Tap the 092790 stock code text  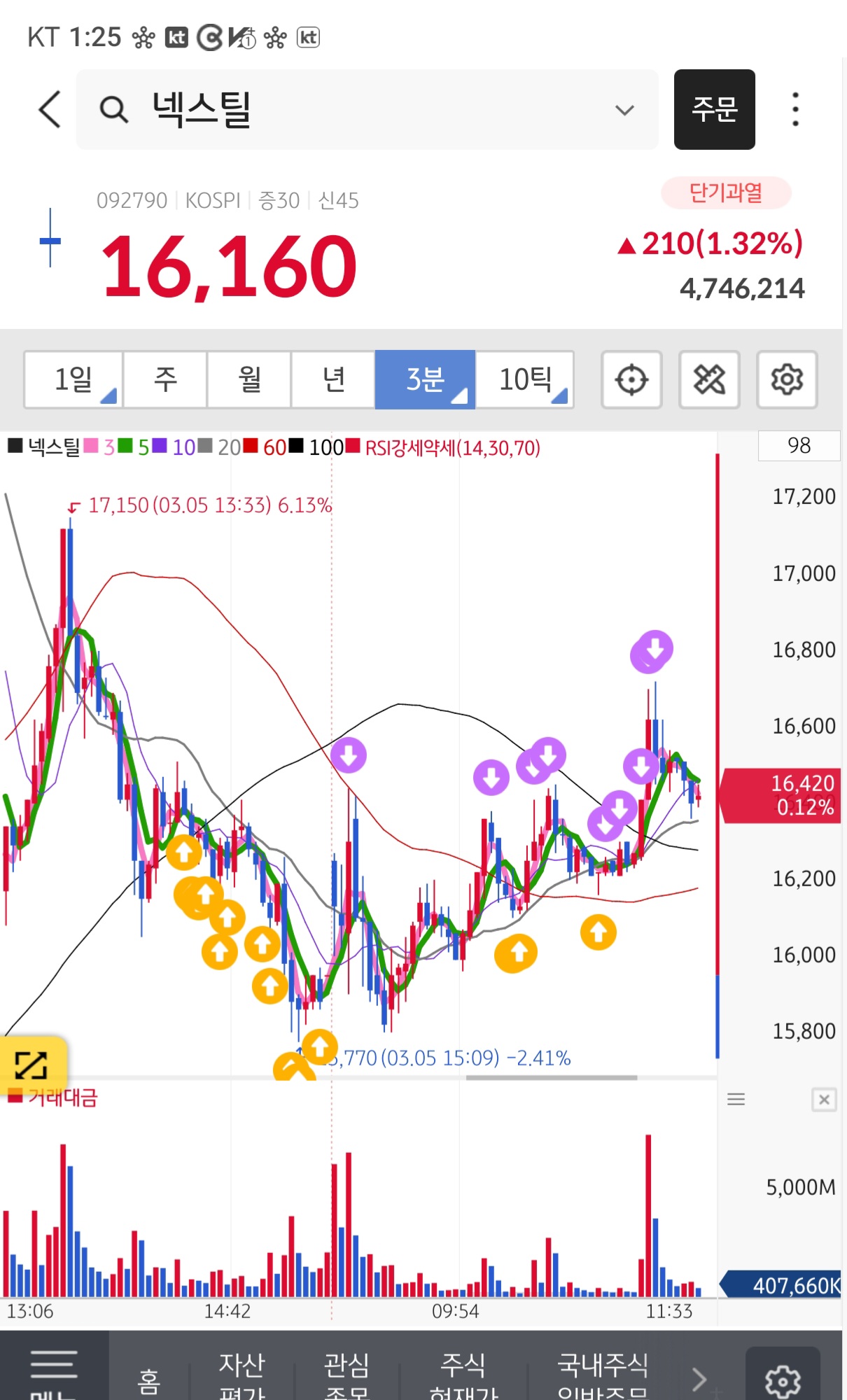point(132,201)
